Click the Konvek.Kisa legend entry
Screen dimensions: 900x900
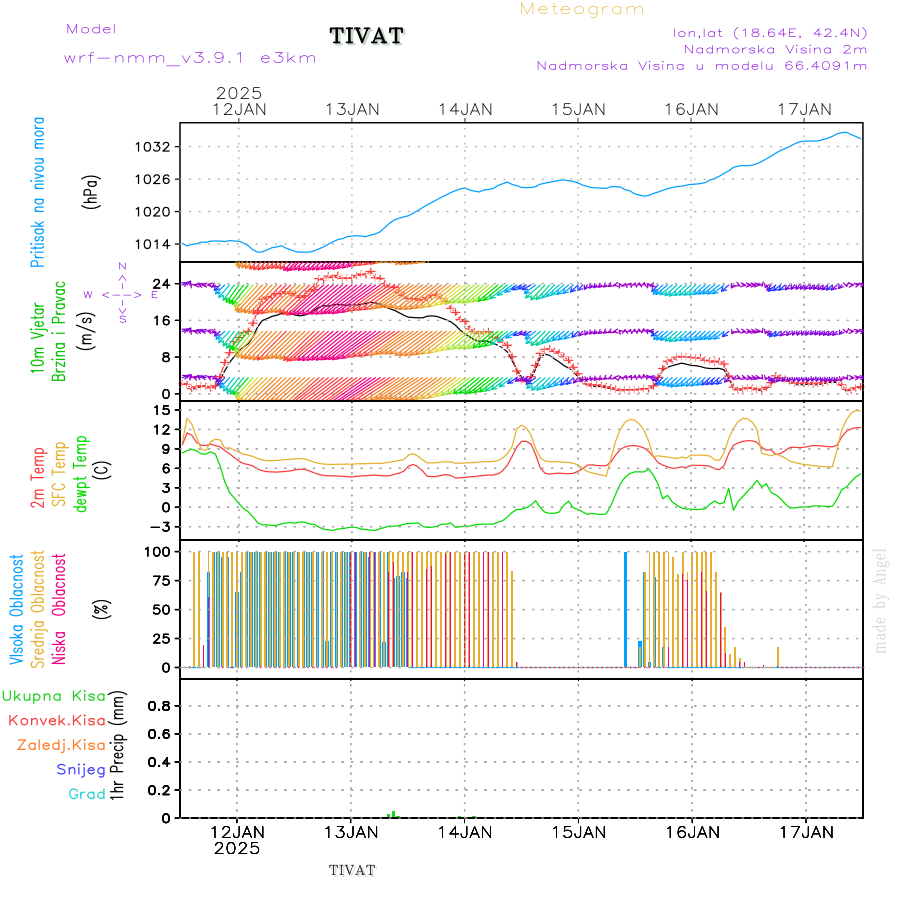click(x=57, y=720)
